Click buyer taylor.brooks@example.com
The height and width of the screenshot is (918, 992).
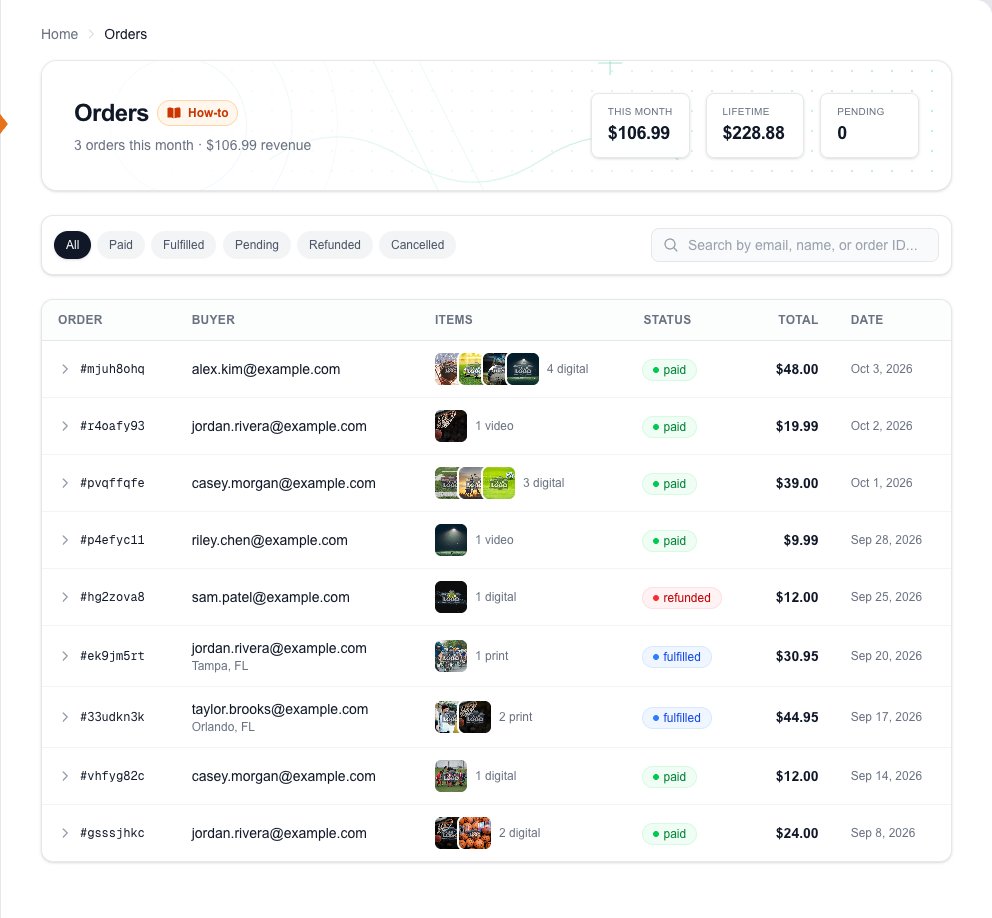280,709
